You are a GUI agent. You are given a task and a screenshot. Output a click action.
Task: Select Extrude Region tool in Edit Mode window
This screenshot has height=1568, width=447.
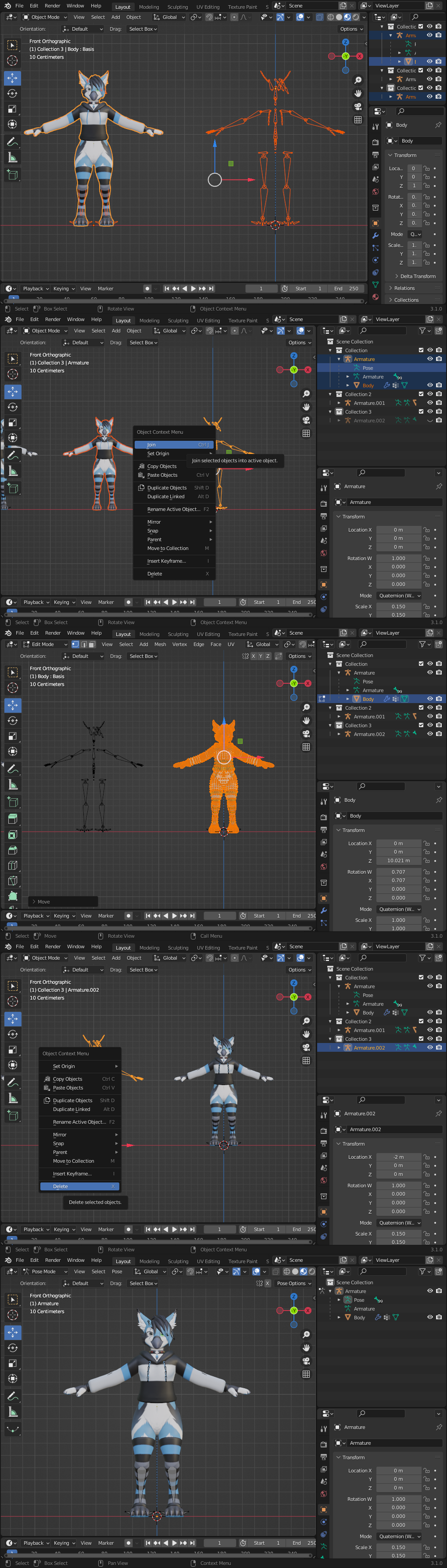[x=13, y=819]
